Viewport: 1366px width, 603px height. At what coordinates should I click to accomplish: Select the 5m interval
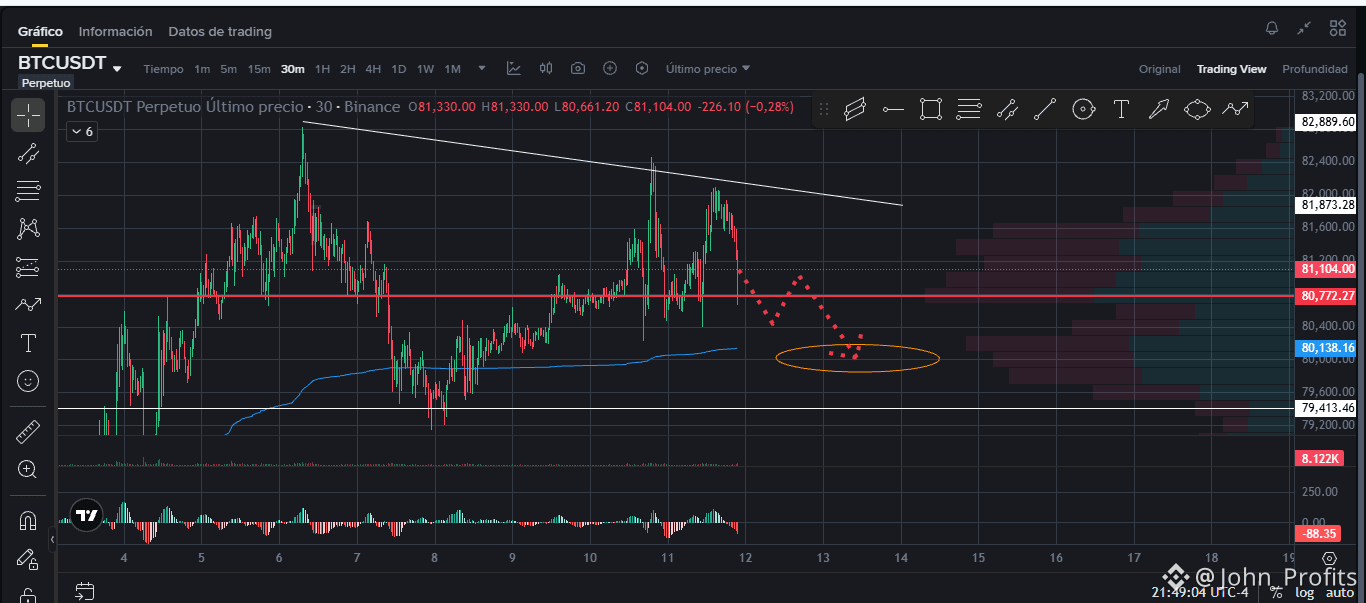pyautogui.click(x=229, y=69)
